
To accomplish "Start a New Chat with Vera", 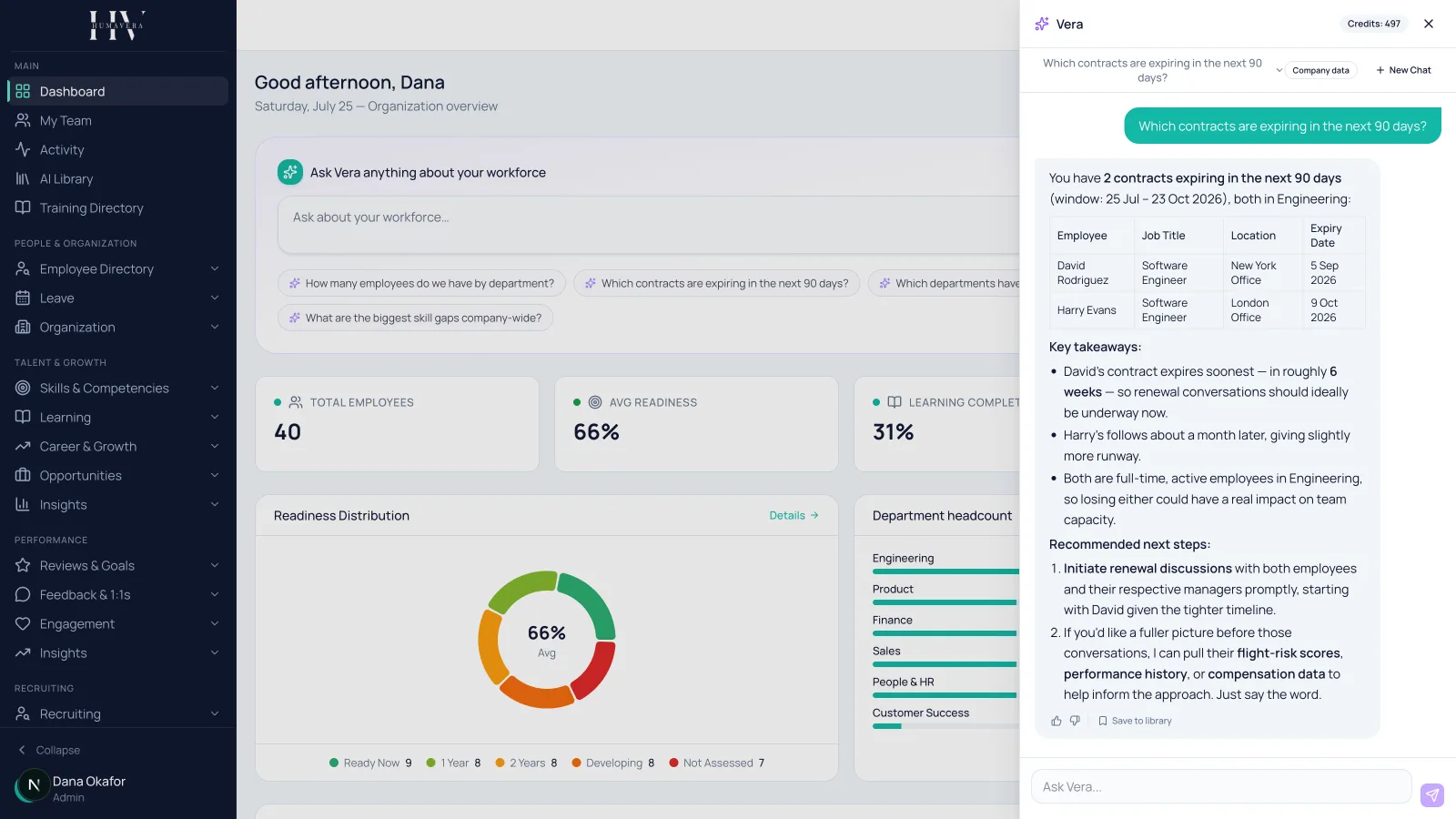I will [x=1403, y=70].
